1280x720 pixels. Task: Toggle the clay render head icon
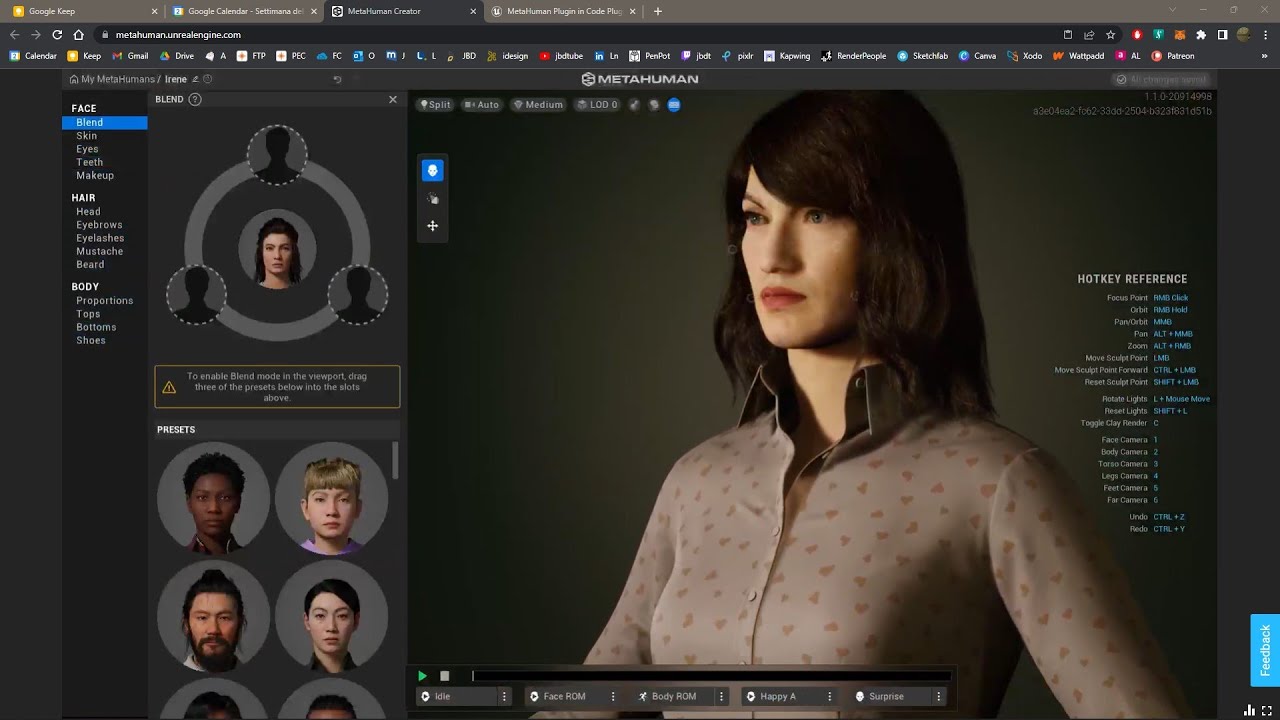(x=654, y=104)
